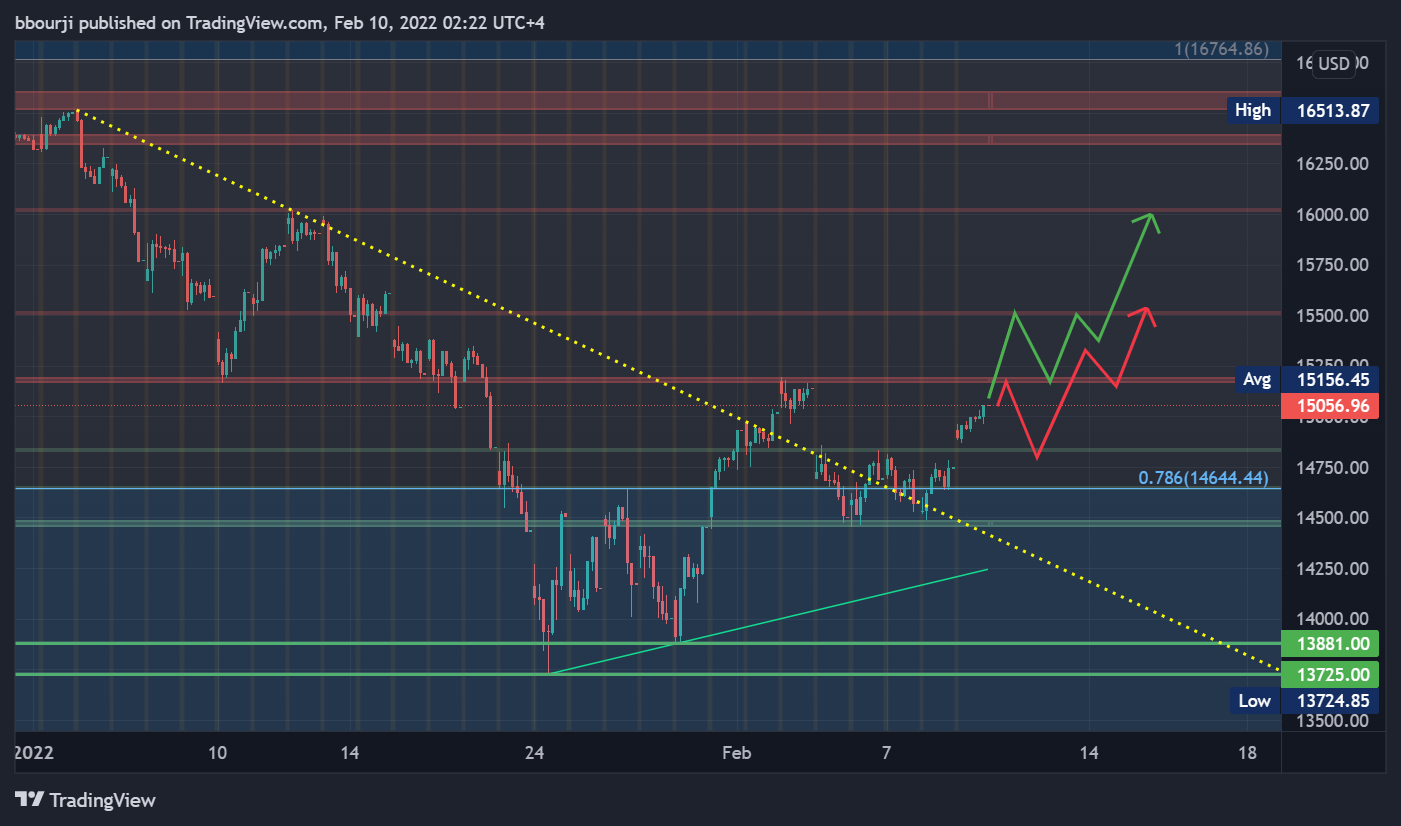Click the 10 date label
The height and width of the screenshot is (826, 1401).
[x=219, y=752]
